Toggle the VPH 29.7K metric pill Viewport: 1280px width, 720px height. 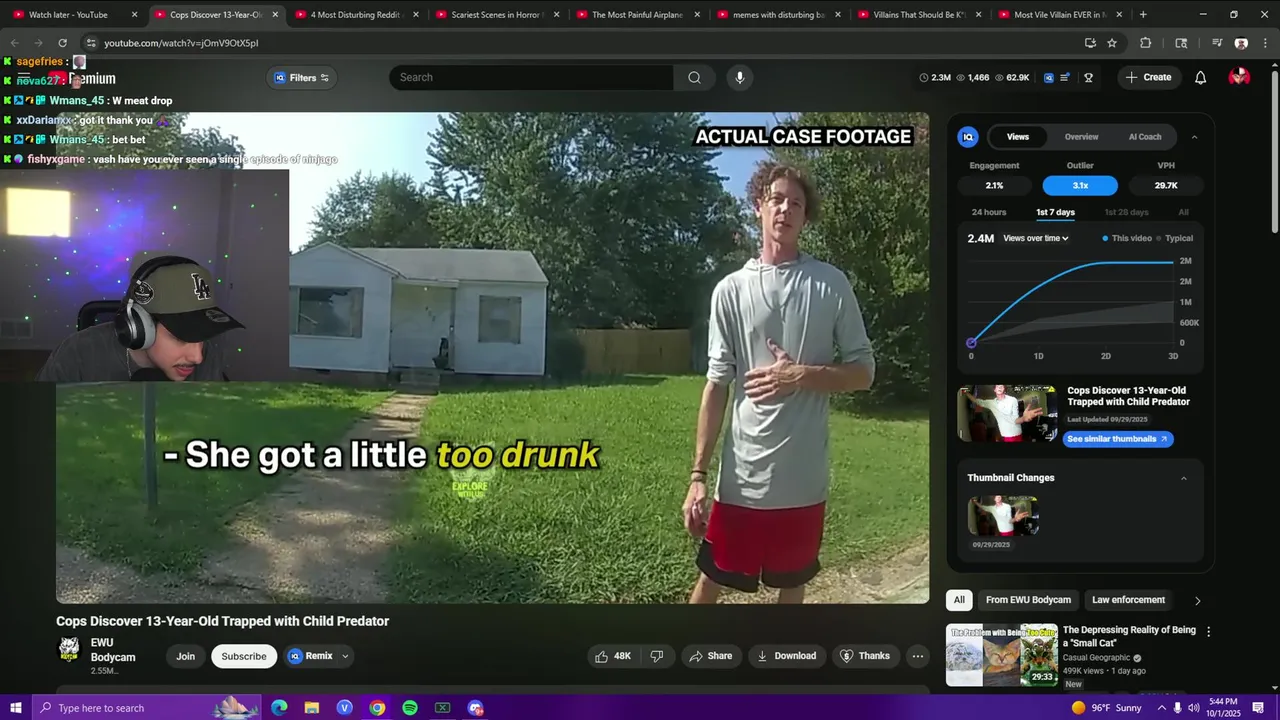point(1166,185)
